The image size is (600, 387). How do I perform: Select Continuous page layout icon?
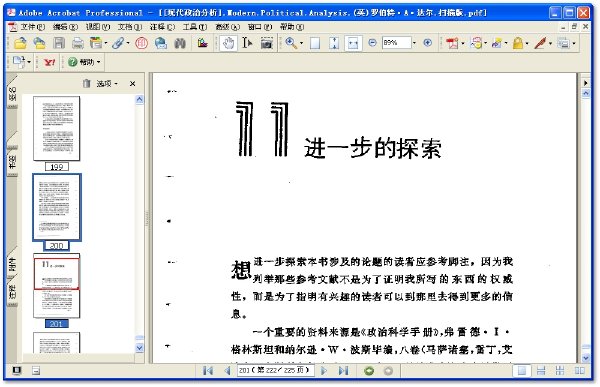pyautogui.click(x=541, y=371)
